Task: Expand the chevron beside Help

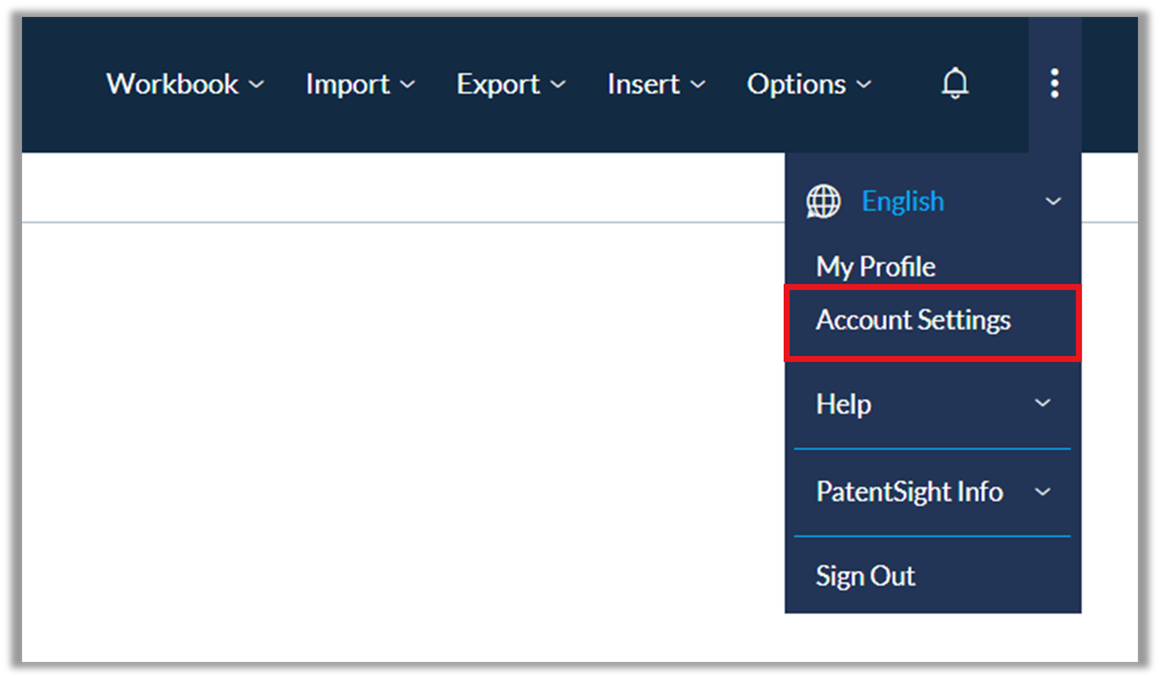Action: click(x=1042, y=404)
